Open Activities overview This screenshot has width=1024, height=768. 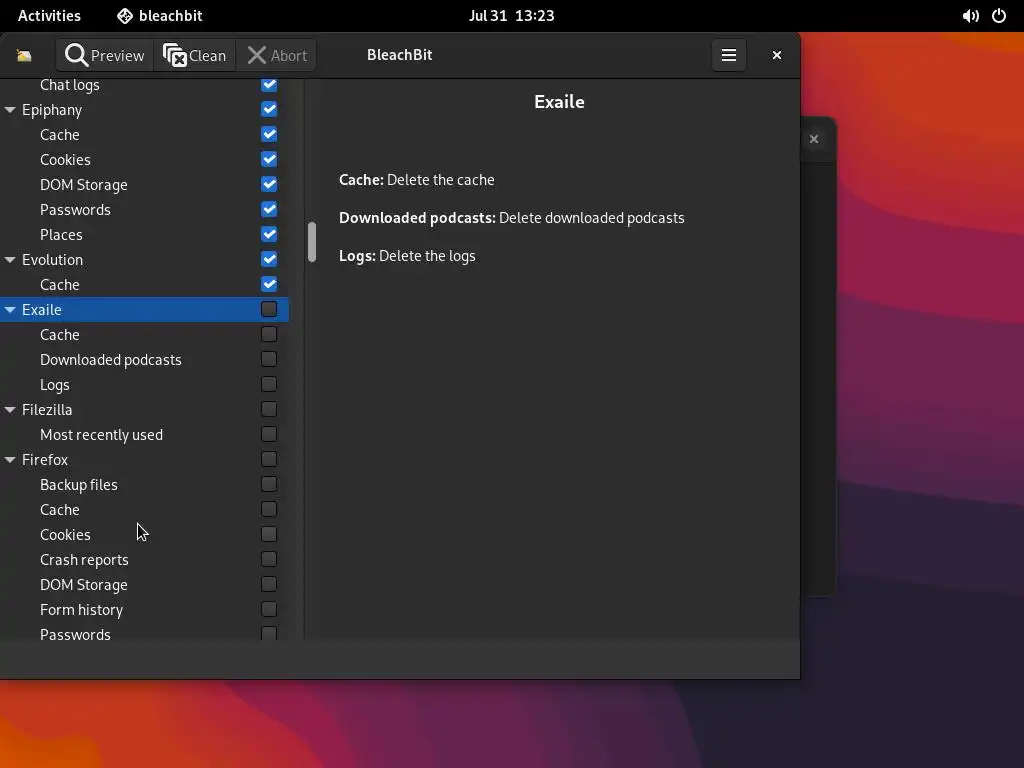point(49,16)
